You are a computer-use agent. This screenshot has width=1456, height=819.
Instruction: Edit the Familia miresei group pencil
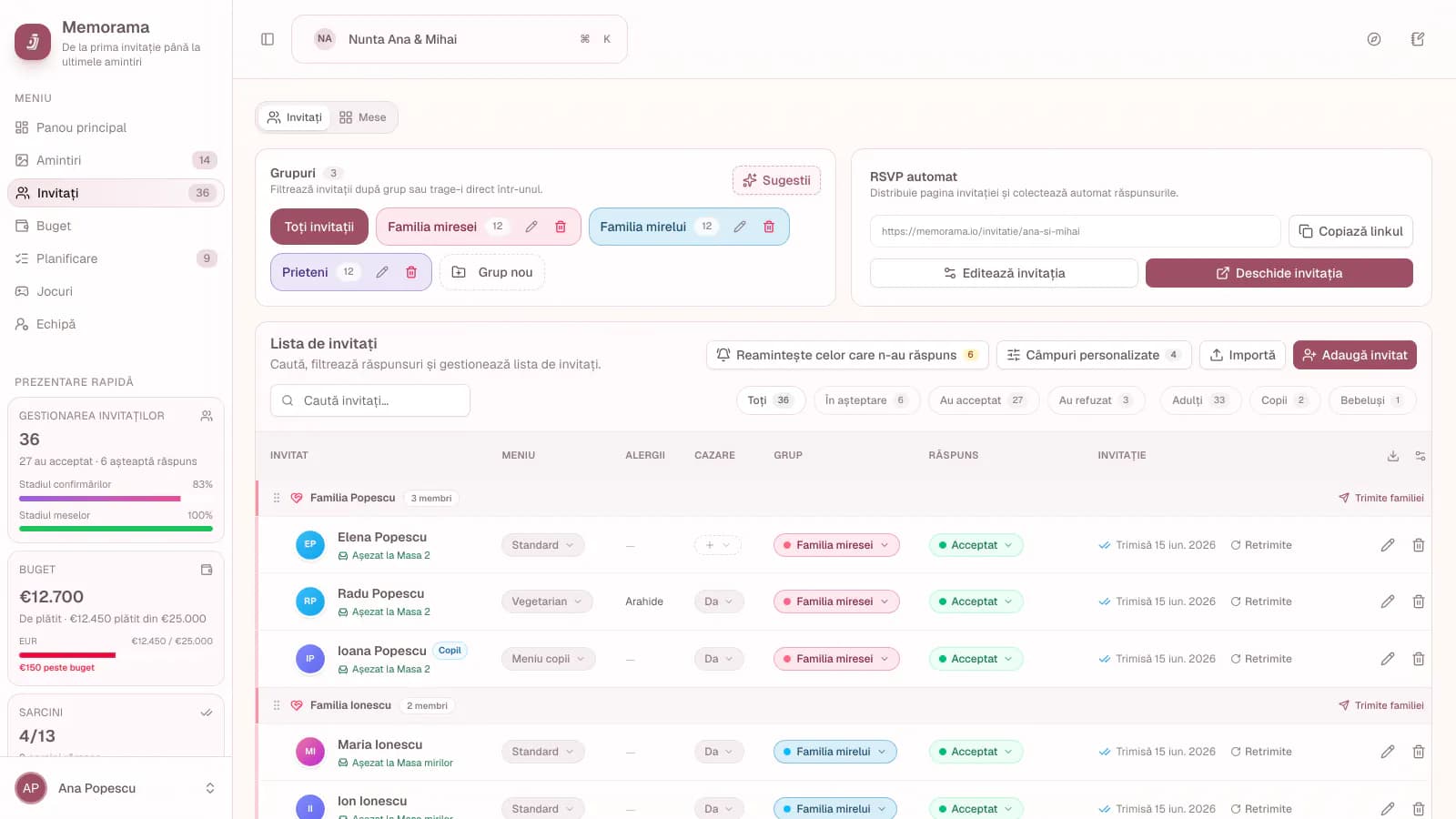click(x=531, y=227)
